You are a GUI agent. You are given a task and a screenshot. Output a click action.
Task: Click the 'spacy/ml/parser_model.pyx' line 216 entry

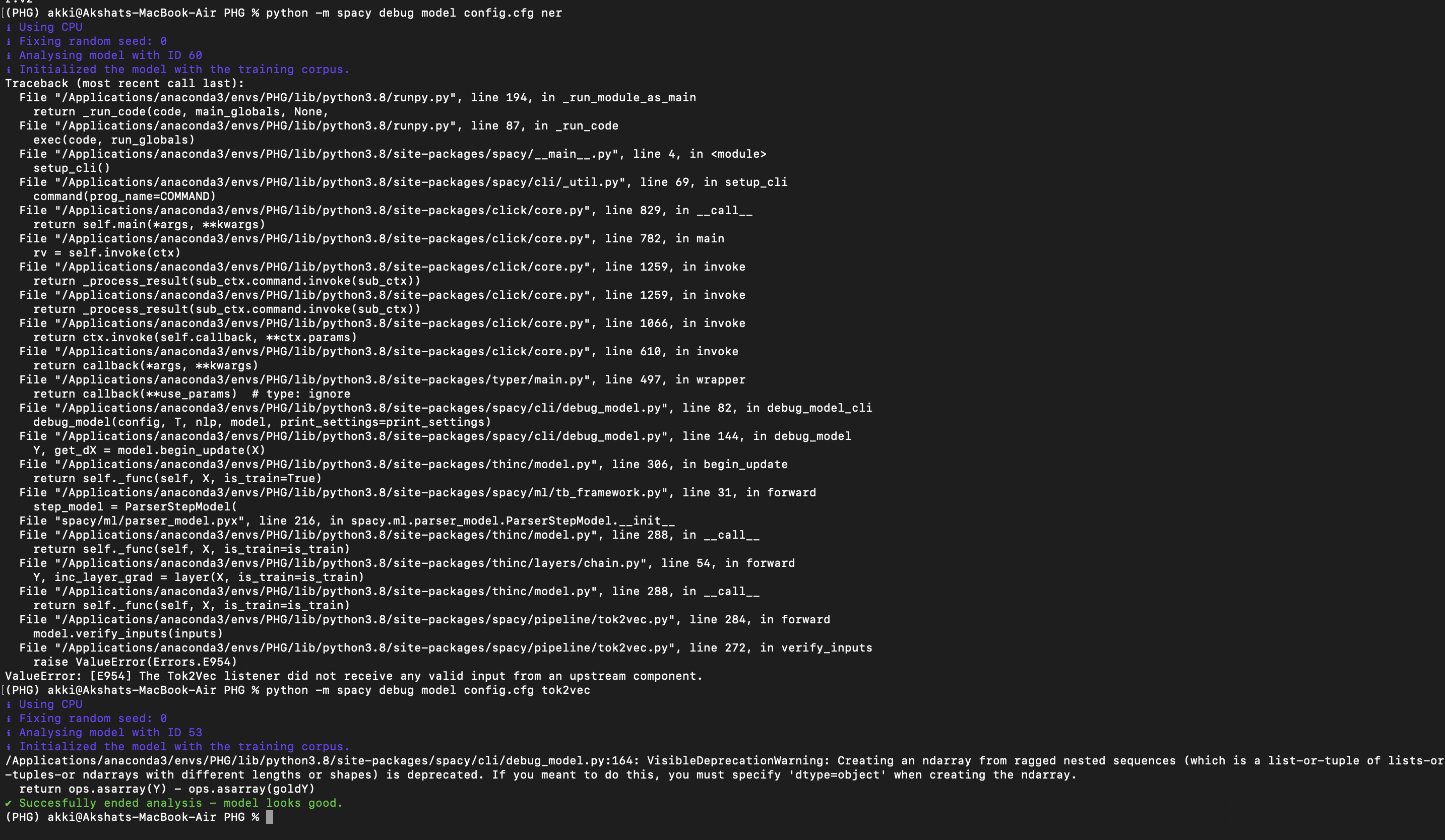tap(347, 521)
